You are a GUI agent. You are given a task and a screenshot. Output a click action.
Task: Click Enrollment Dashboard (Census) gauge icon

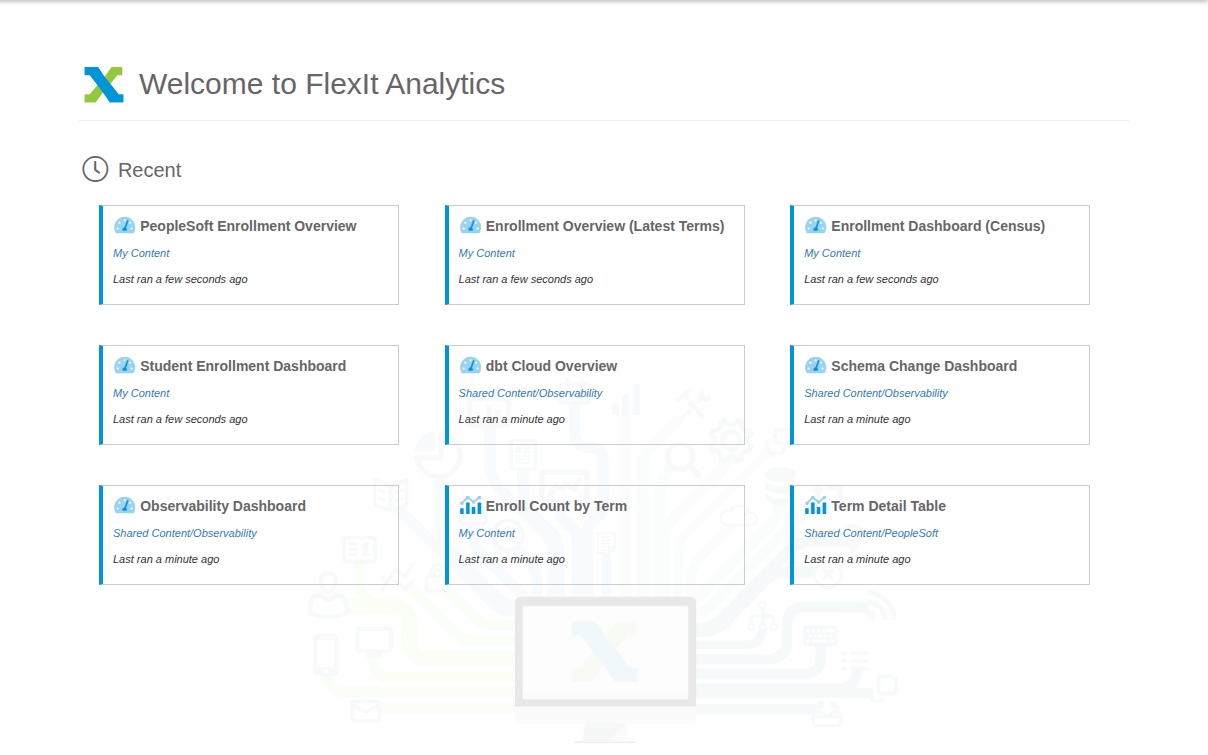tap(815, 226)
